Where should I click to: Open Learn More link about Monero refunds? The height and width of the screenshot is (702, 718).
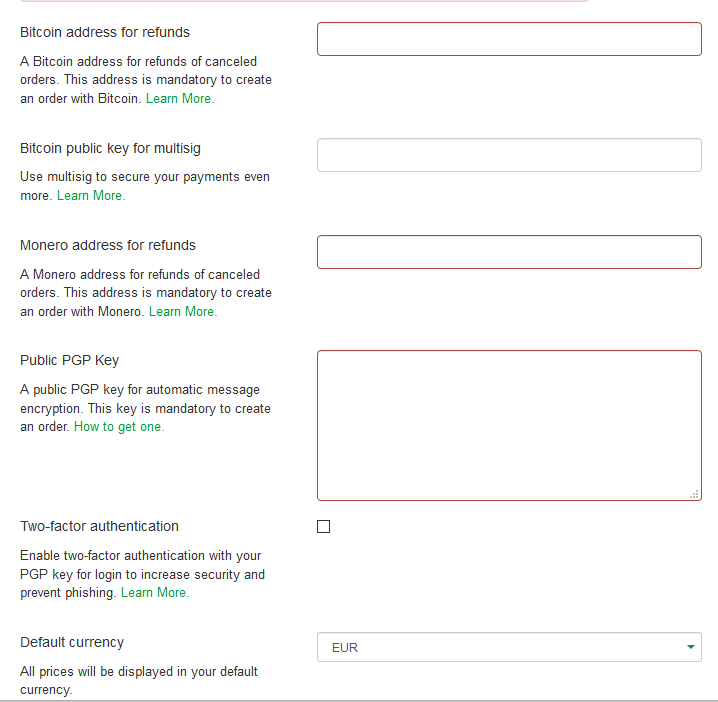coord(183,311)
